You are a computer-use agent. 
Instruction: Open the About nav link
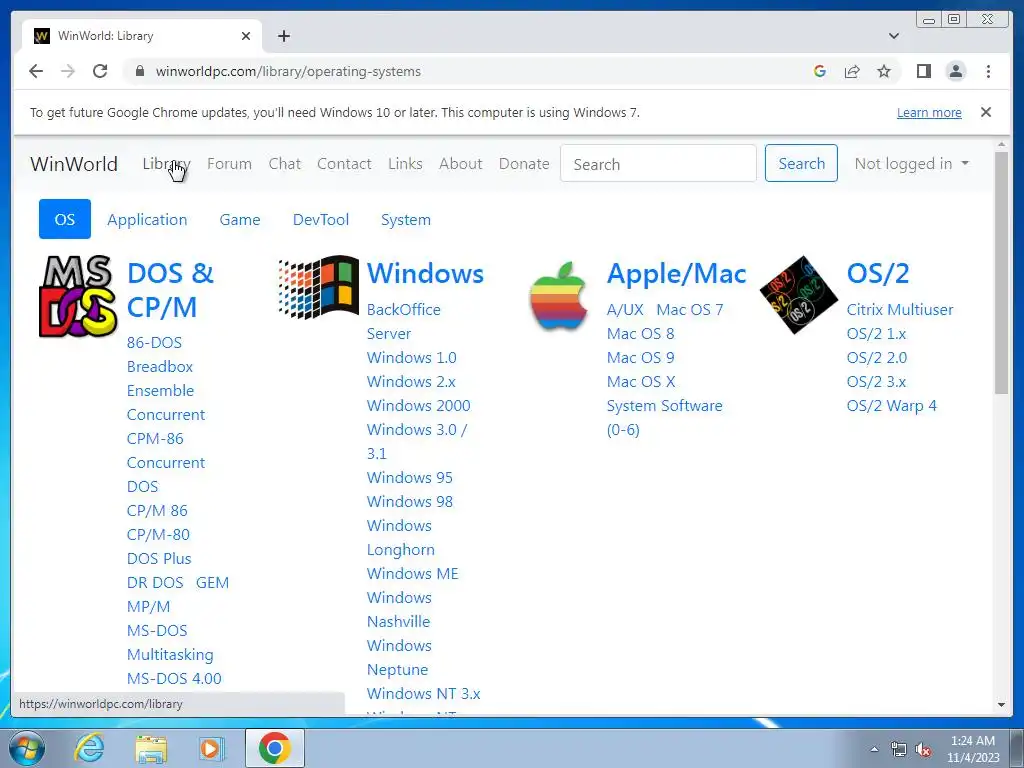(460, 164)
